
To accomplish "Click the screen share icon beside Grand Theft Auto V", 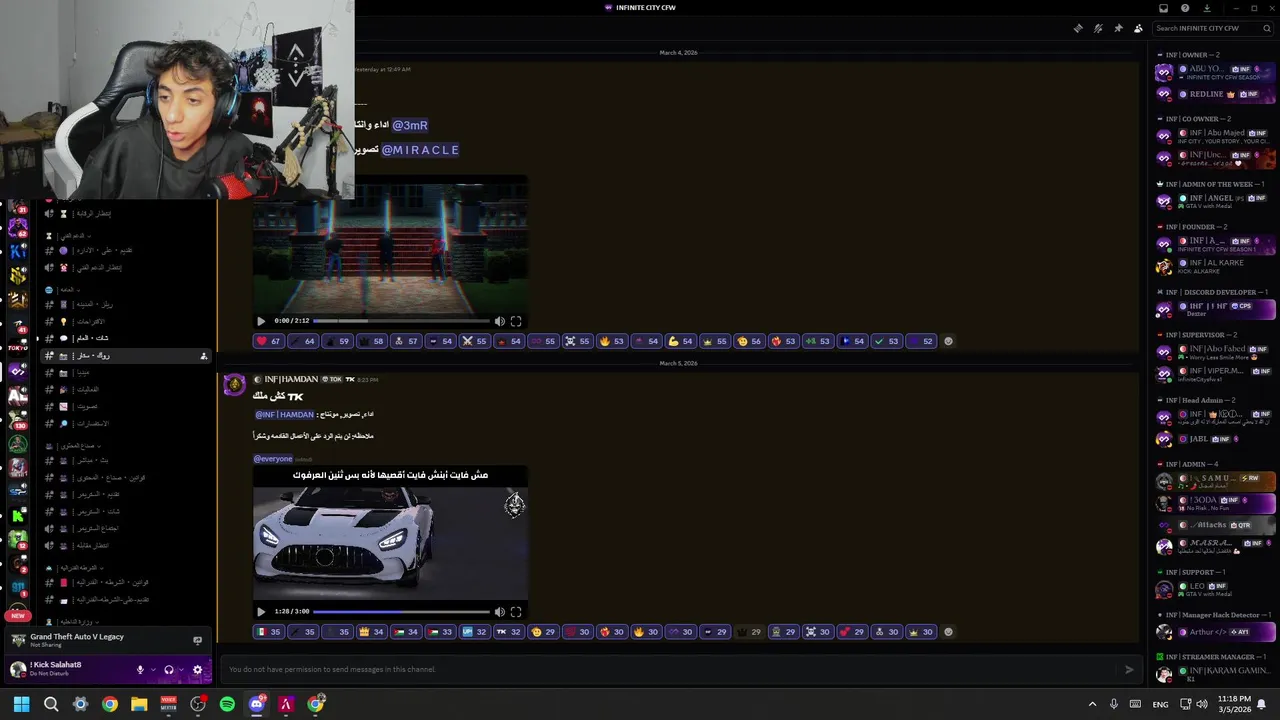I will click(x=197, y=640).
